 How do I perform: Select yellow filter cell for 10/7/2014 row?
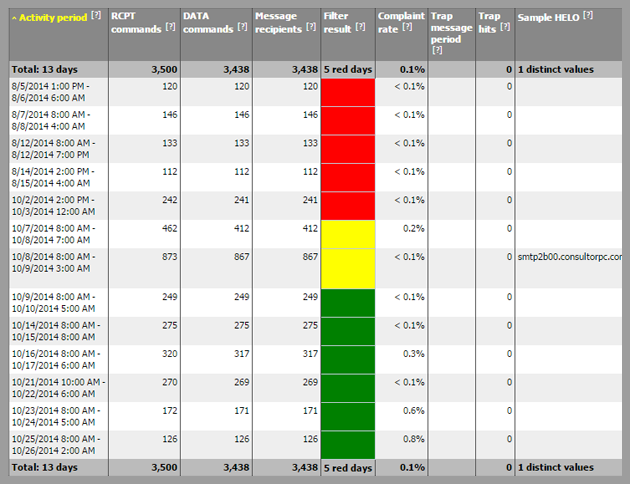[x=348, y=235]
